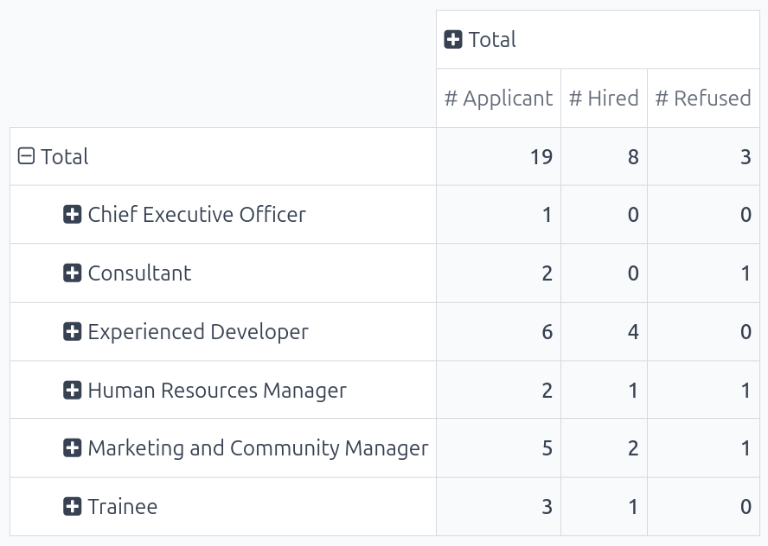The image size is (768, 546).
Task: Sort by # Hired column header
Action: 603,98
